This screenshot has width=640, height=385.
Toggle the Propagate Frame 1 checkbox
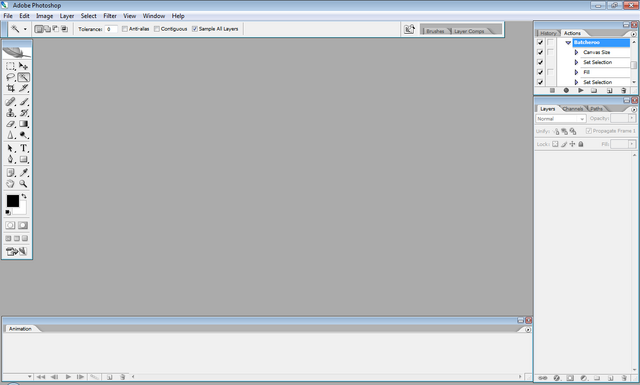pos(589,131)
